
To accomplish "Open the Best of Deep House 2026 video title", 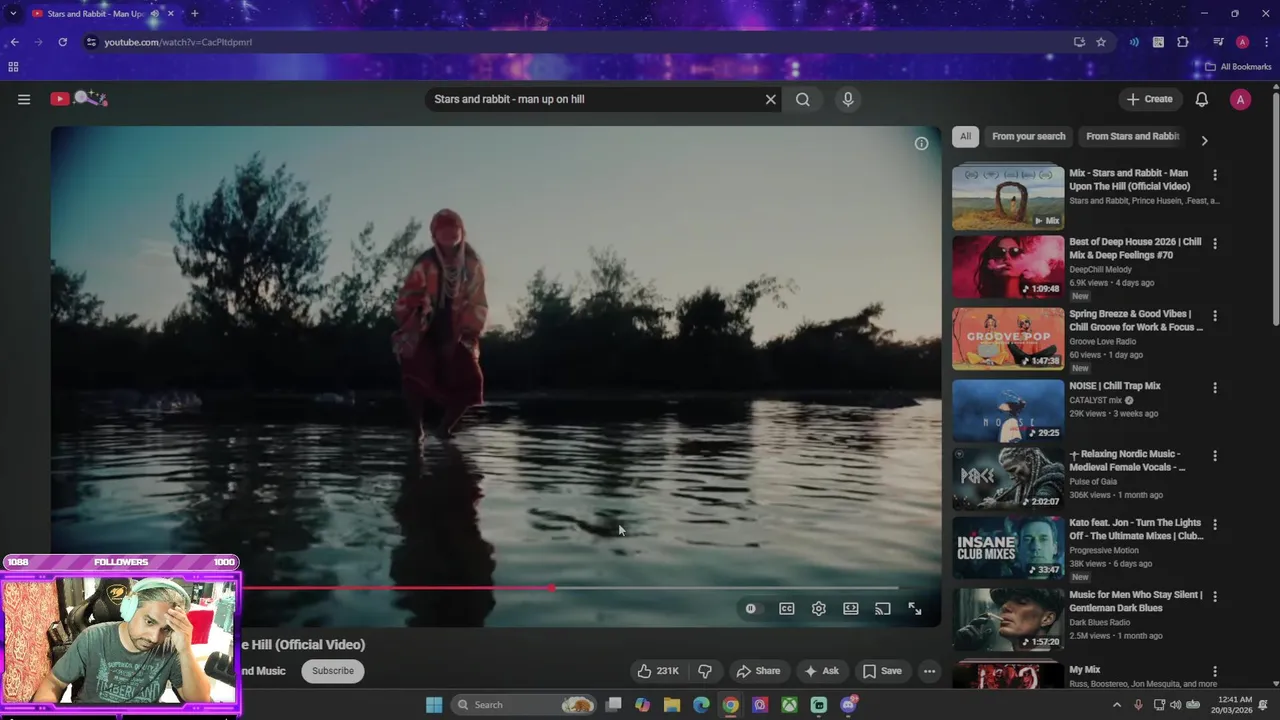I will click(x=1135, y=248).
